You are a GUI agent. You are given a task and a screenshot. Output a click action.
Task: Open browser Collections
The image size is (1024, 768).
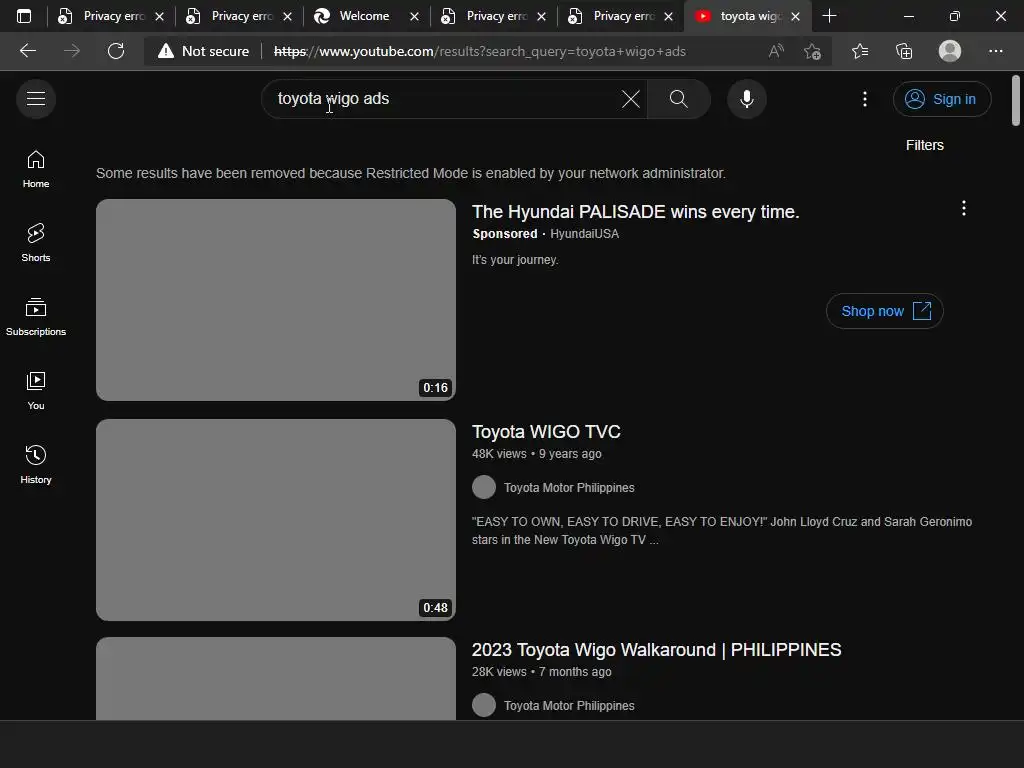coord(904,51)
